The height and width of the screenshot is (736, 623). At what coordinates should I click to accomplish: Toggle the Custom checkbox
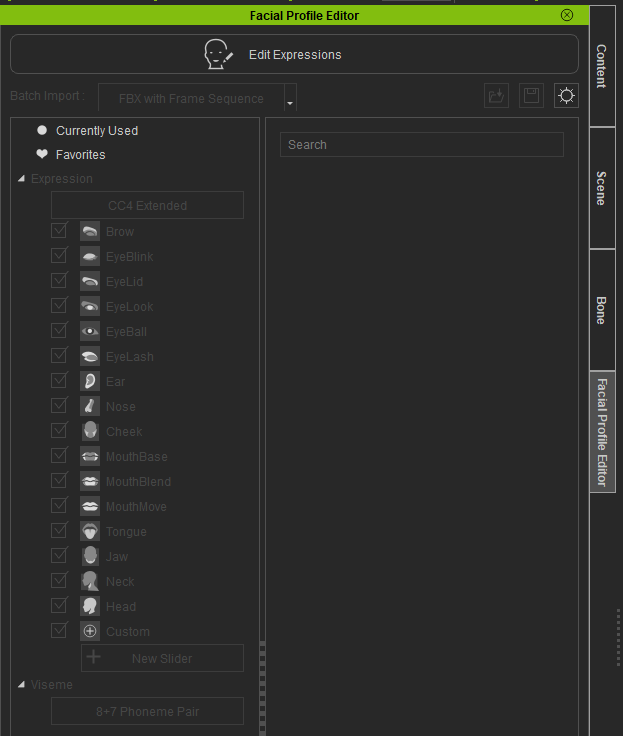(x=59, y=630)
